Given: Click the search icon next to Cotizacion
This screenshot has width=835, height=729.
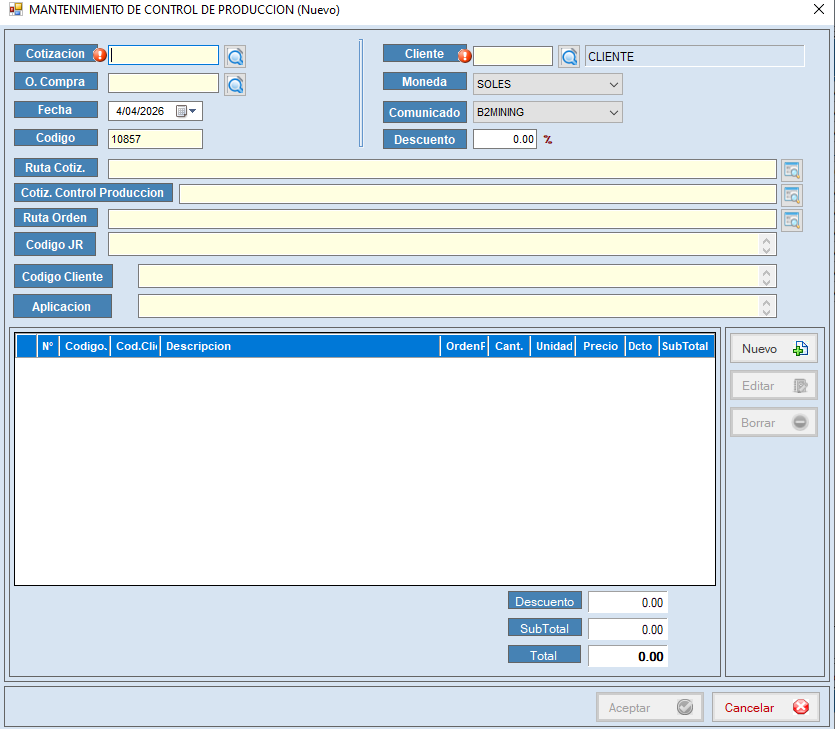Looking at the screenshot, I should click(x=235, y=56).
